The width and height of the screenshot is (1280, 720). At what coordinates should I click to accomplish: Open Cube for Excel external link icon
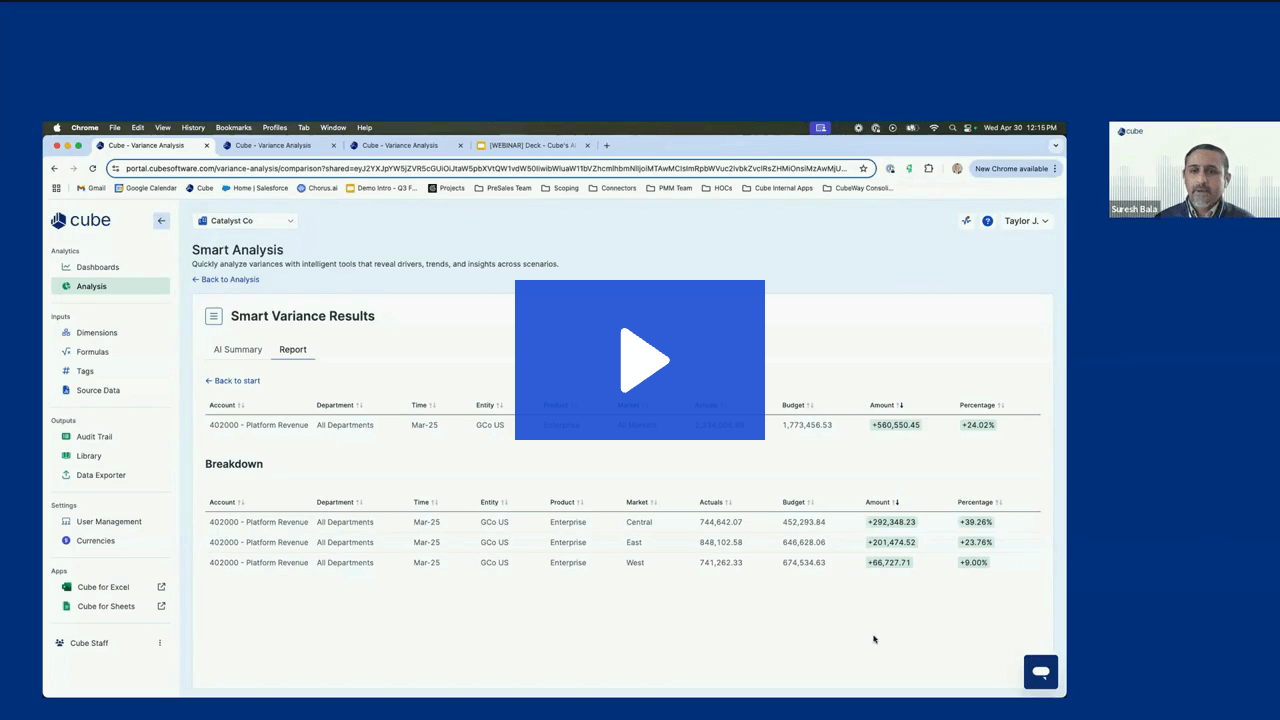pos(161,587)
